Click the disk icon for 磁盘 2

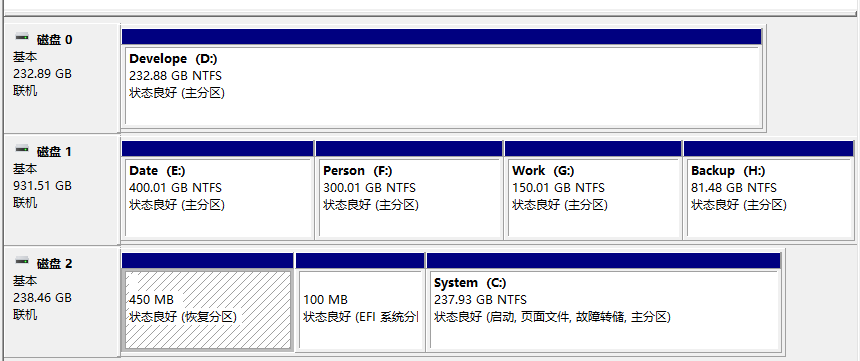(22, 262)
